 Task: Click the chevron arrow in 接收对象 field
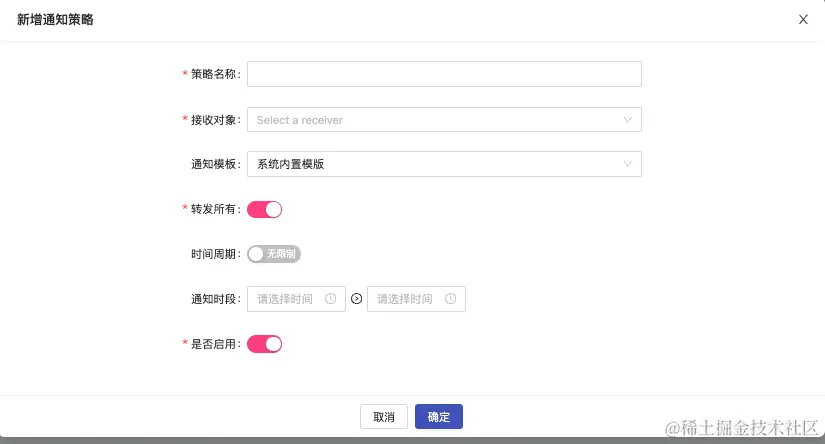[627, 120]
